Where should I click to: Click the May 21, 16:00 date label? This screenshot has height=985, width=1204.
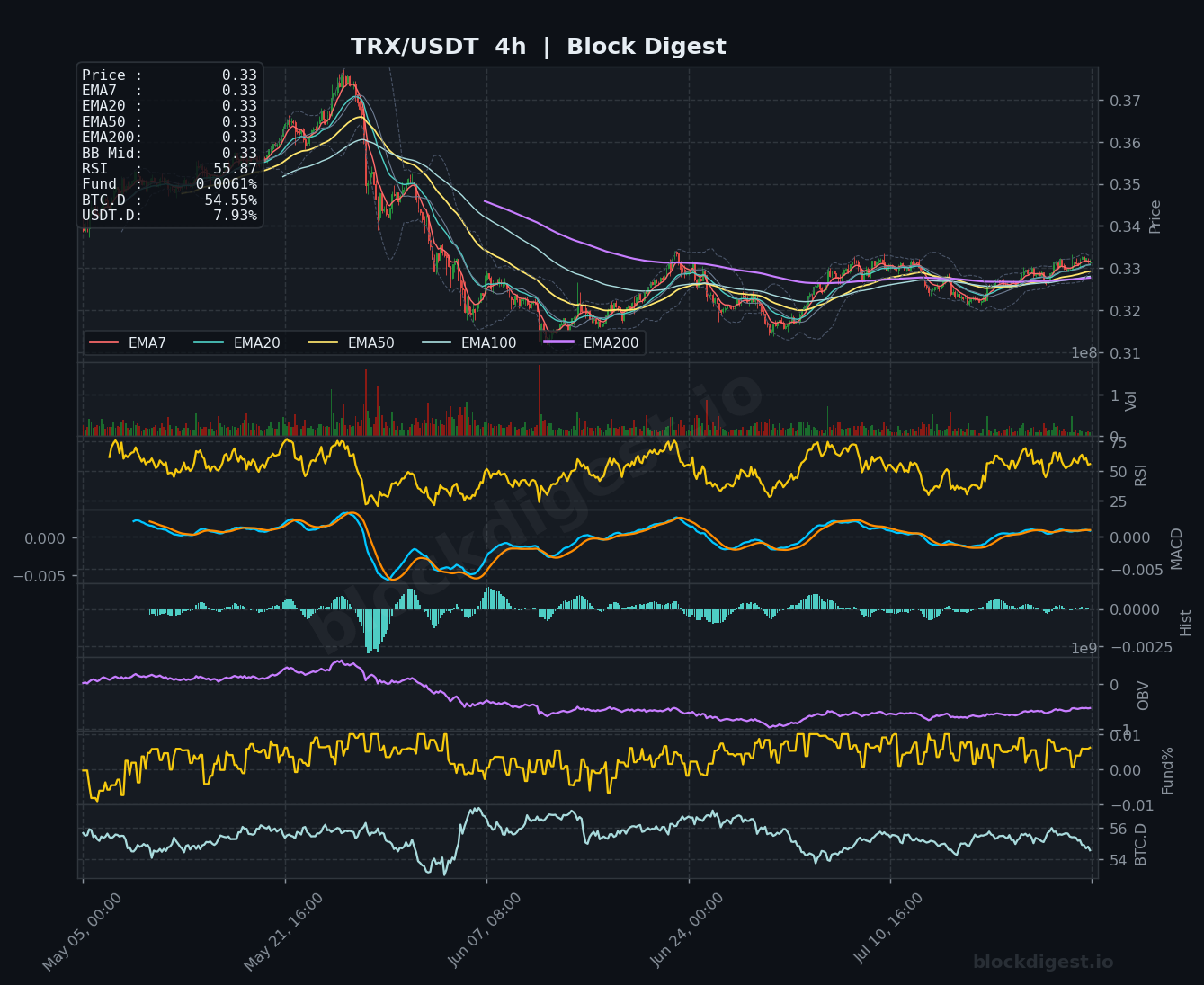pos(284,932)
